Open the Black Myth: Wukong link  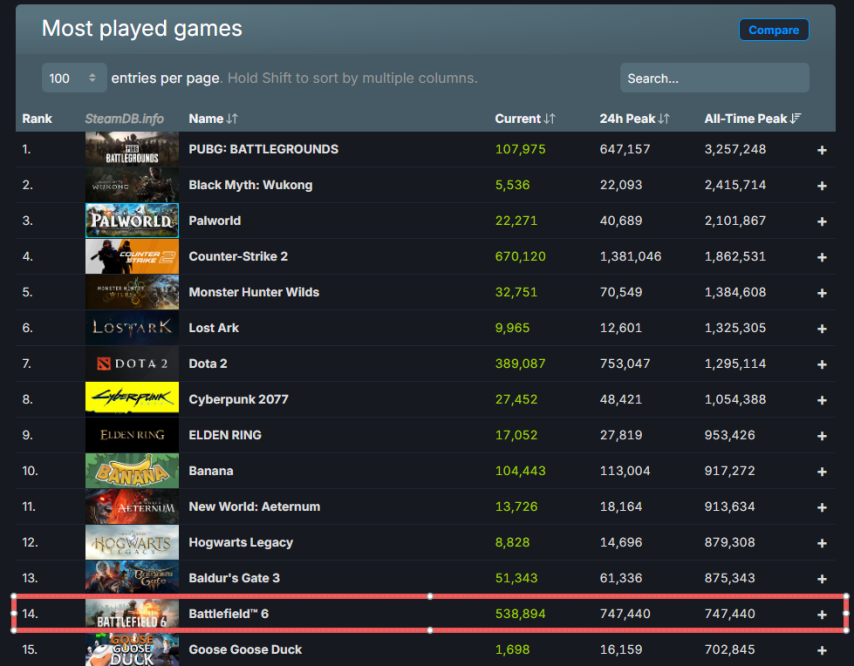[250, 185]
